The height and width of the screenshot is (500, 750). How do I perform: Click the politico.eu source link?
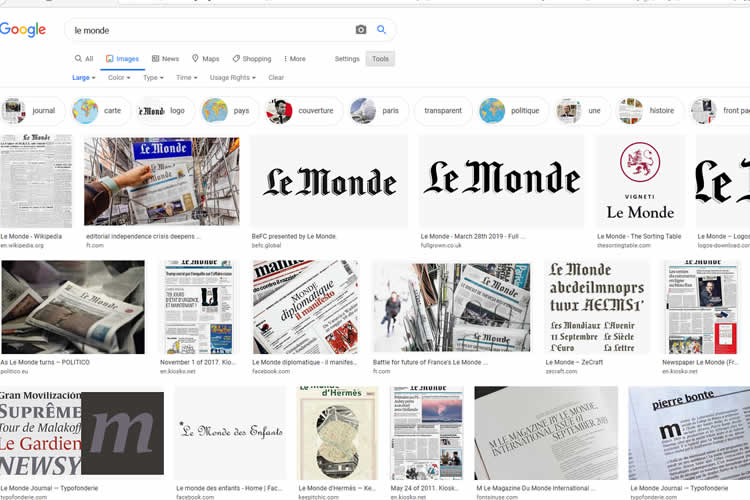tap(14, 371)
